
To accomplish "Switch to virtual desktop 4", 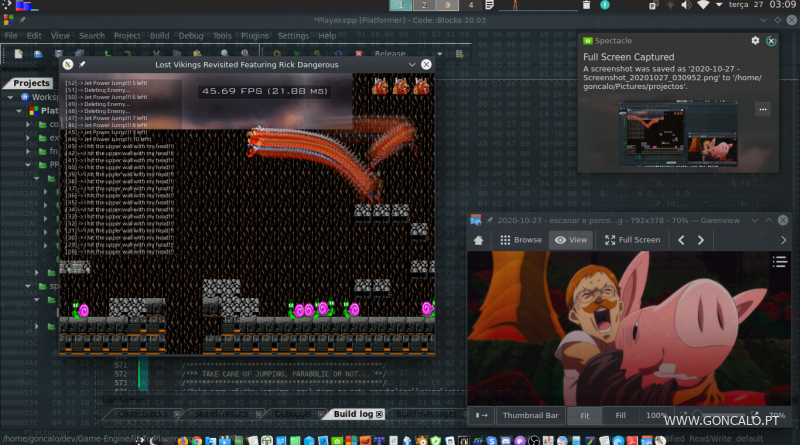I will pos(470,5).
